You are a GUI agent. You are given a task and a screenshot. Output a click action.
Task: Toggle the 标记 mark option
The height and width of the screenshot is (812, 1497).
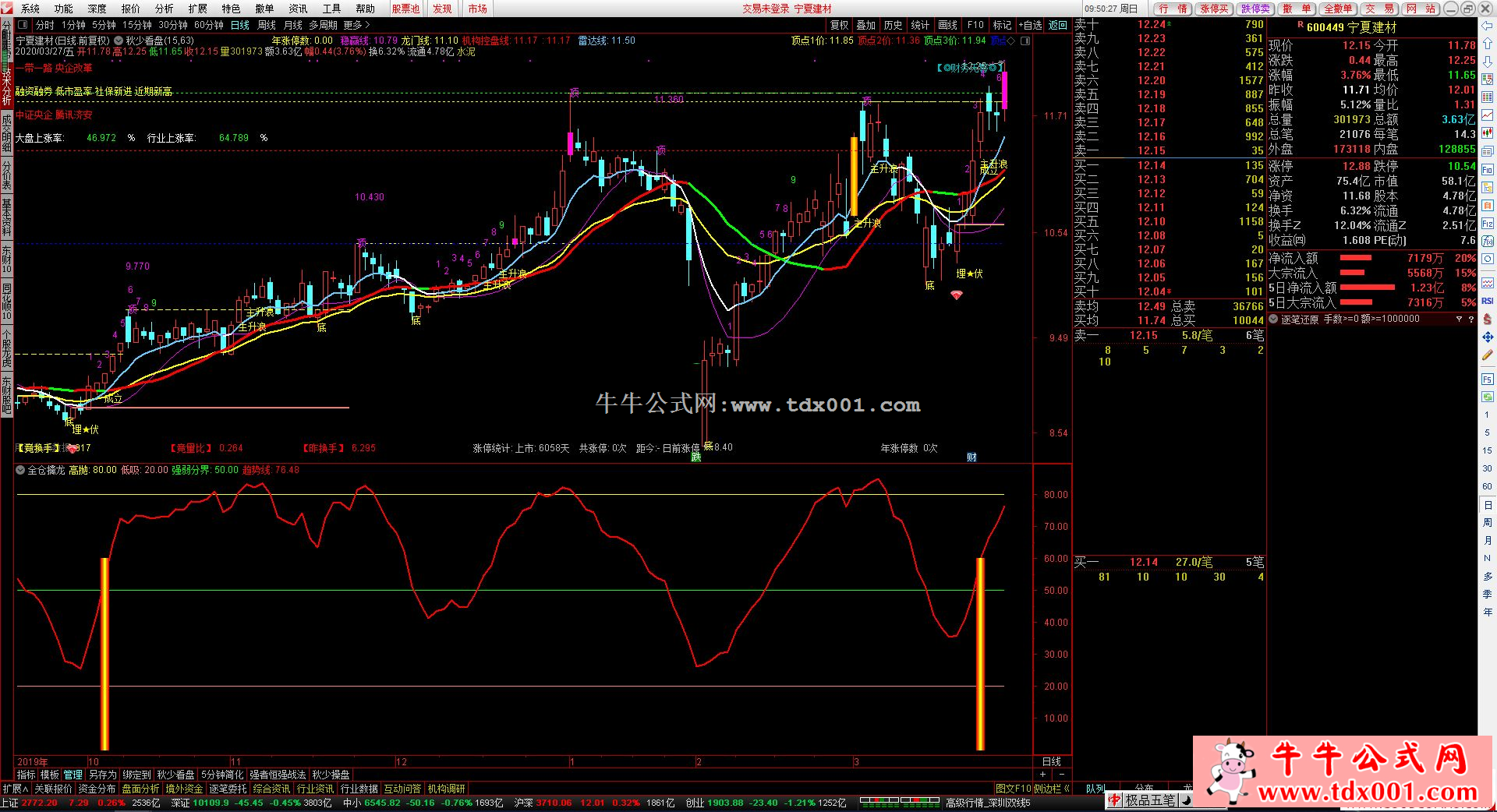click(1002, 25)
